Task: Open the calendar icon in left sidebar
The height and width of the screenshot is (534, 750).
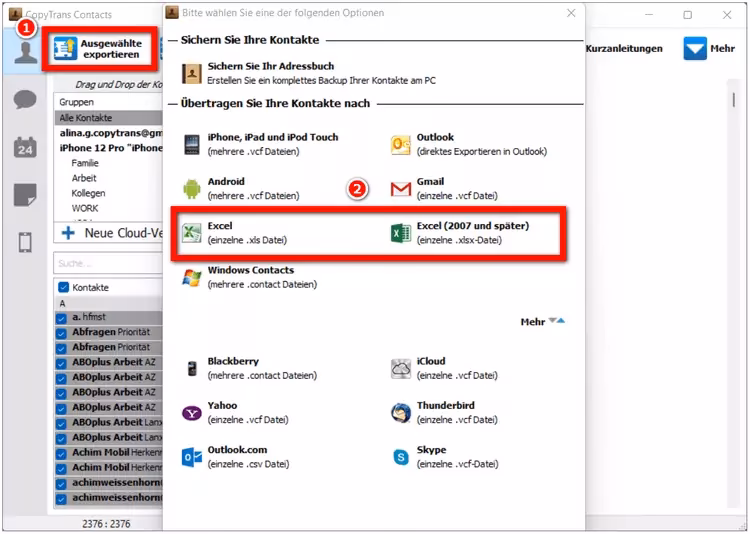Action: 25,147
